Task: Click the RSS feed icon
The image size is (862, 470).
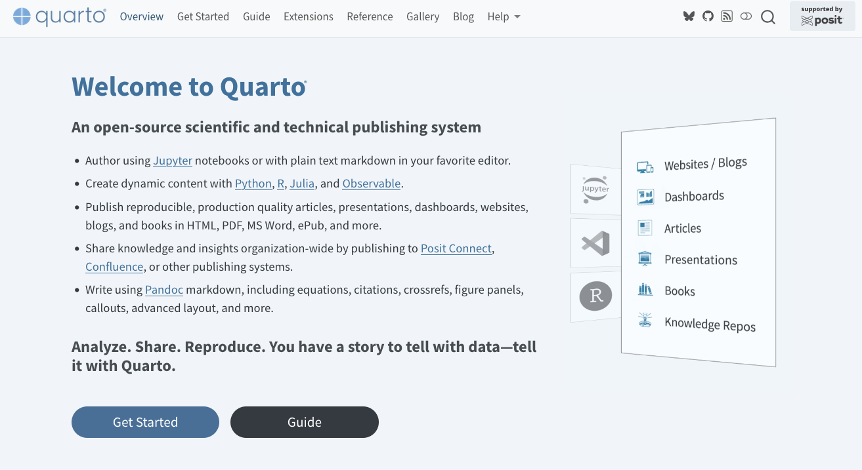Action: [x=727, y=17]
